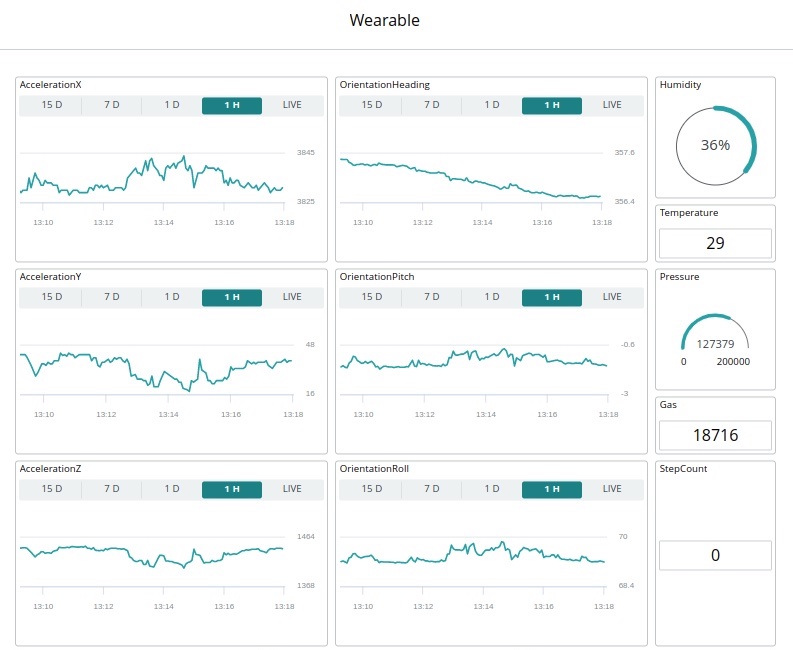Select 7 D range in AccelerationY widget

click(112, 297)
